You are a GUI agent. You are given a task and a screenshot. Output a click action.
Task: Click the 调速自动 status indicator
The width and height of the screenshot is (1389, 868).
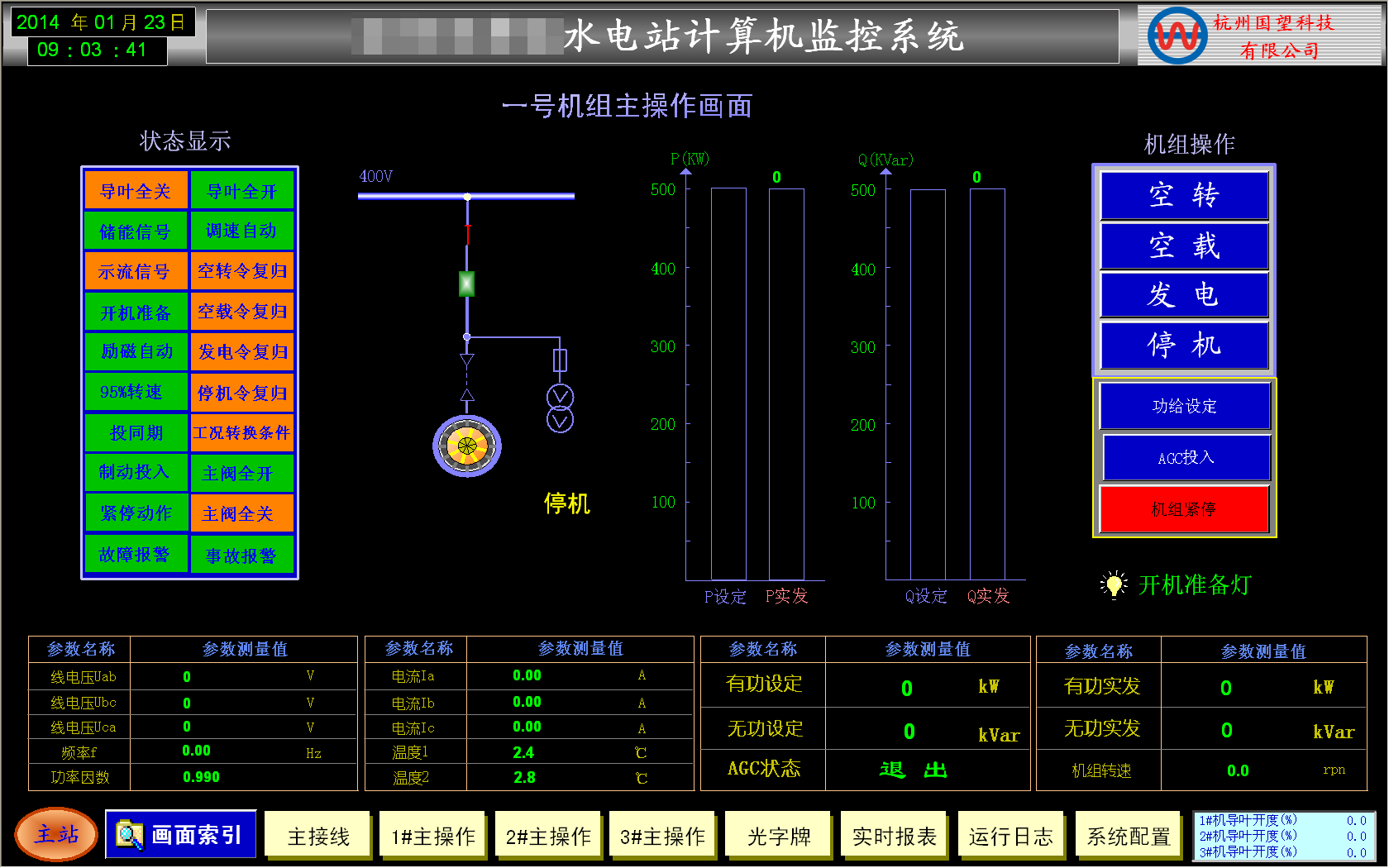point(241,231)
